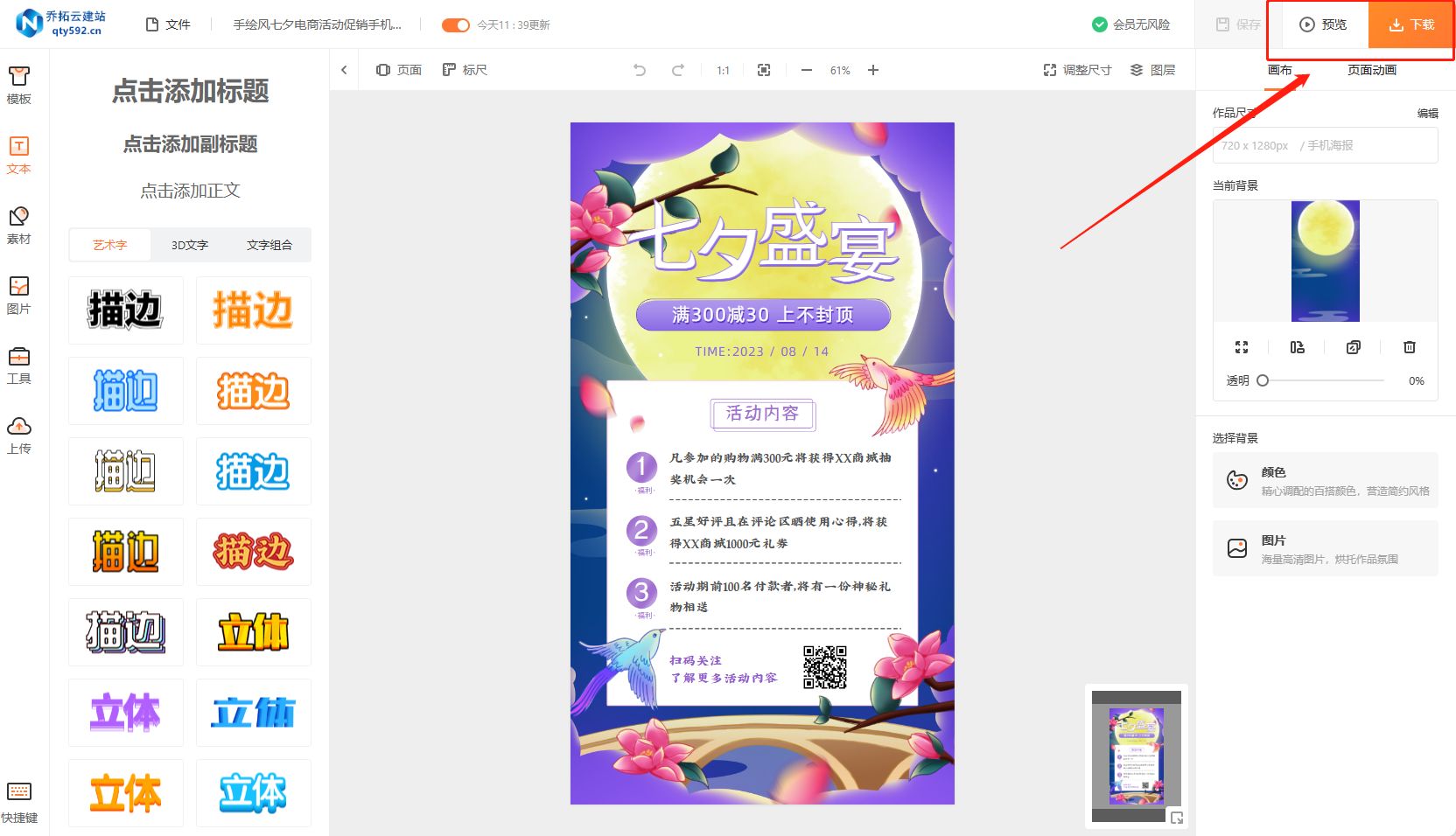Viewport: 1456px width, 836px height.
Task: Click the canvas navigator thumbnail
Action: click(x=1137, y=756)
